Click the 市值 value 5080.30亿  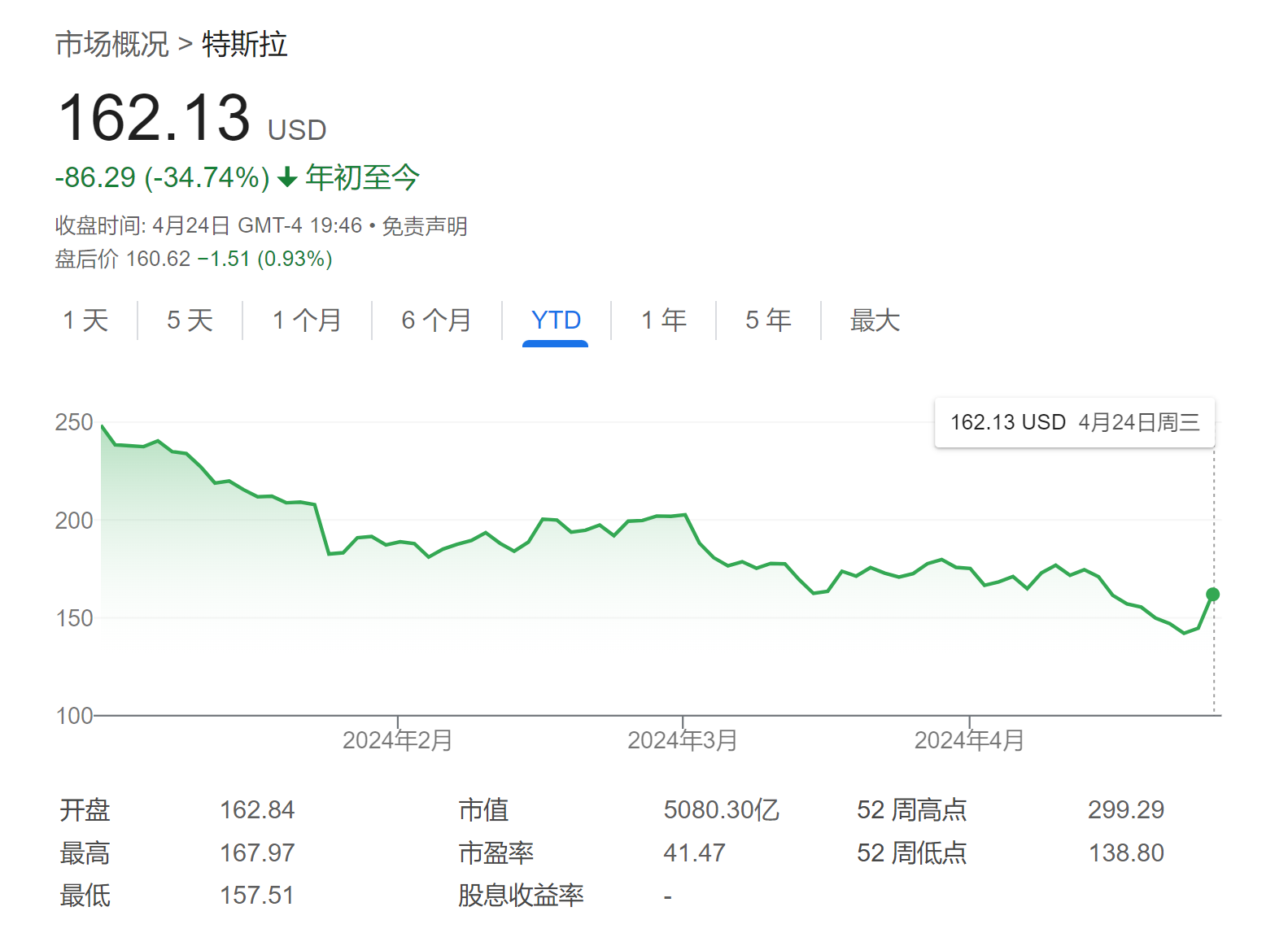(721, 809)
